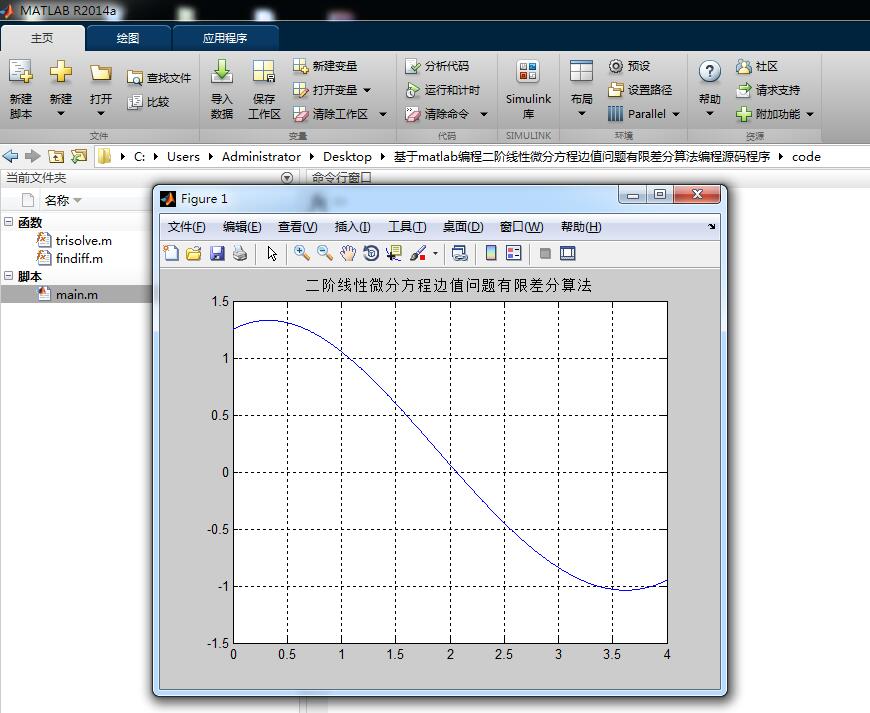The image size is (870, 713).
Task: Open the Parallel dropdown
Action: tap(676, 114)
